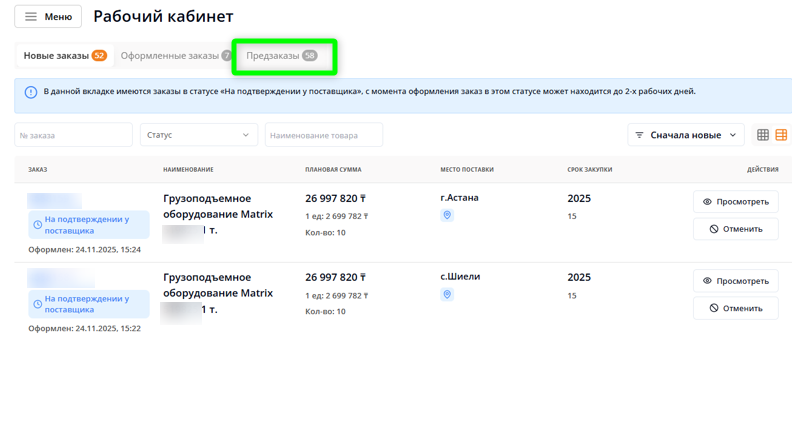Viewport: 807px width, 439px height.
Task: Click clock icon in second order status badge
Action: pos(38,304)
